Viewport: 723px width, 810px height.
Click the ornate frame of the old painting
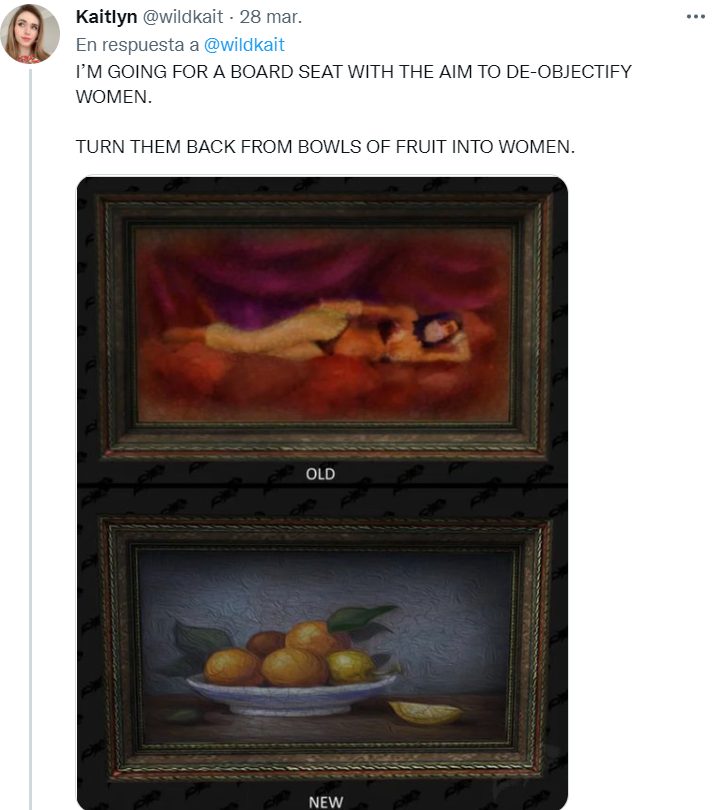(x=324, y=207)
